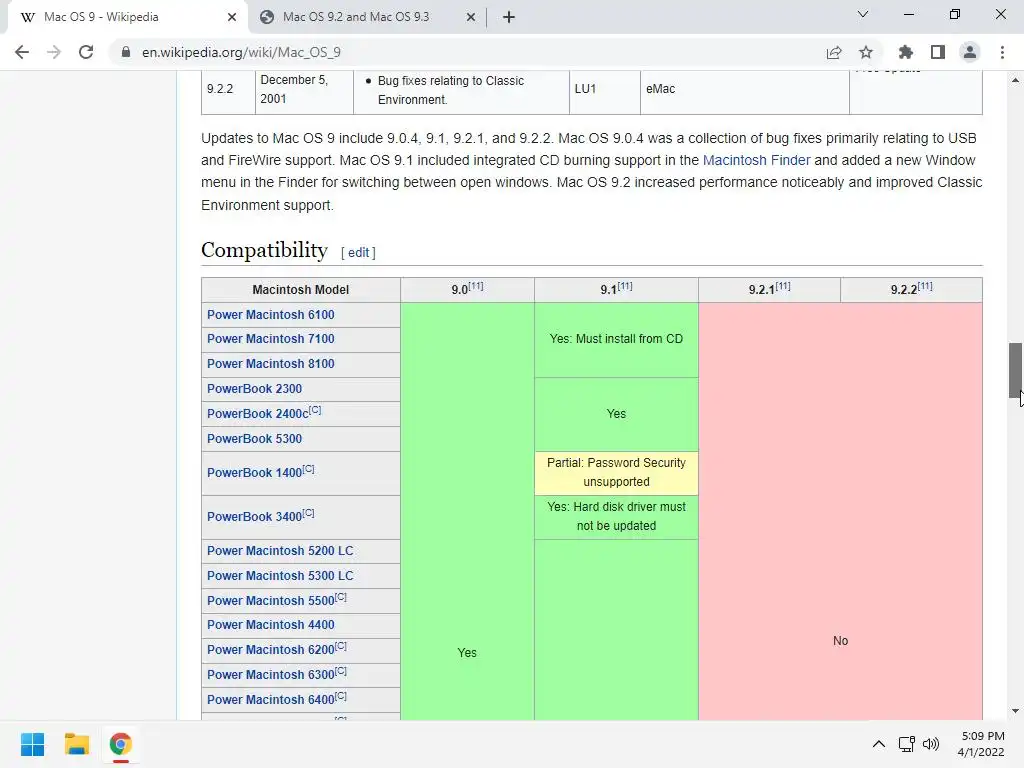This screenshot has width=1024, height=768.
Task: Open the Extensions puzzle icon
Action: coord(906,52)
